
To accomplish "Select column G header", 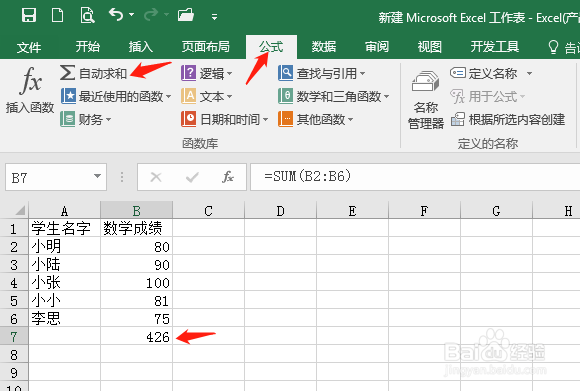I will coord(496,210).
